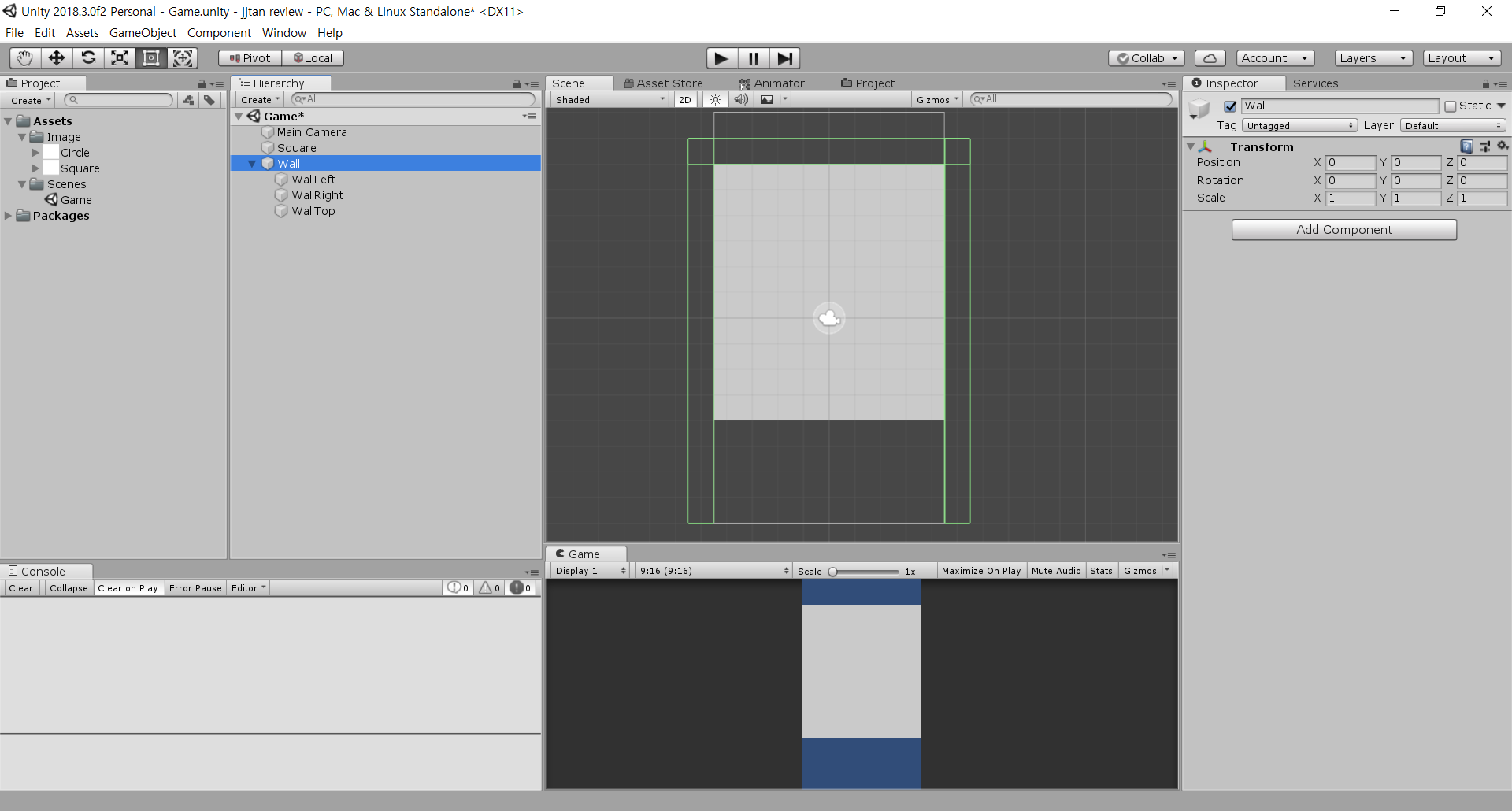The image size is (1512, 811).
Task: Select the Hand tool
Action: click(x=25, y=57)
